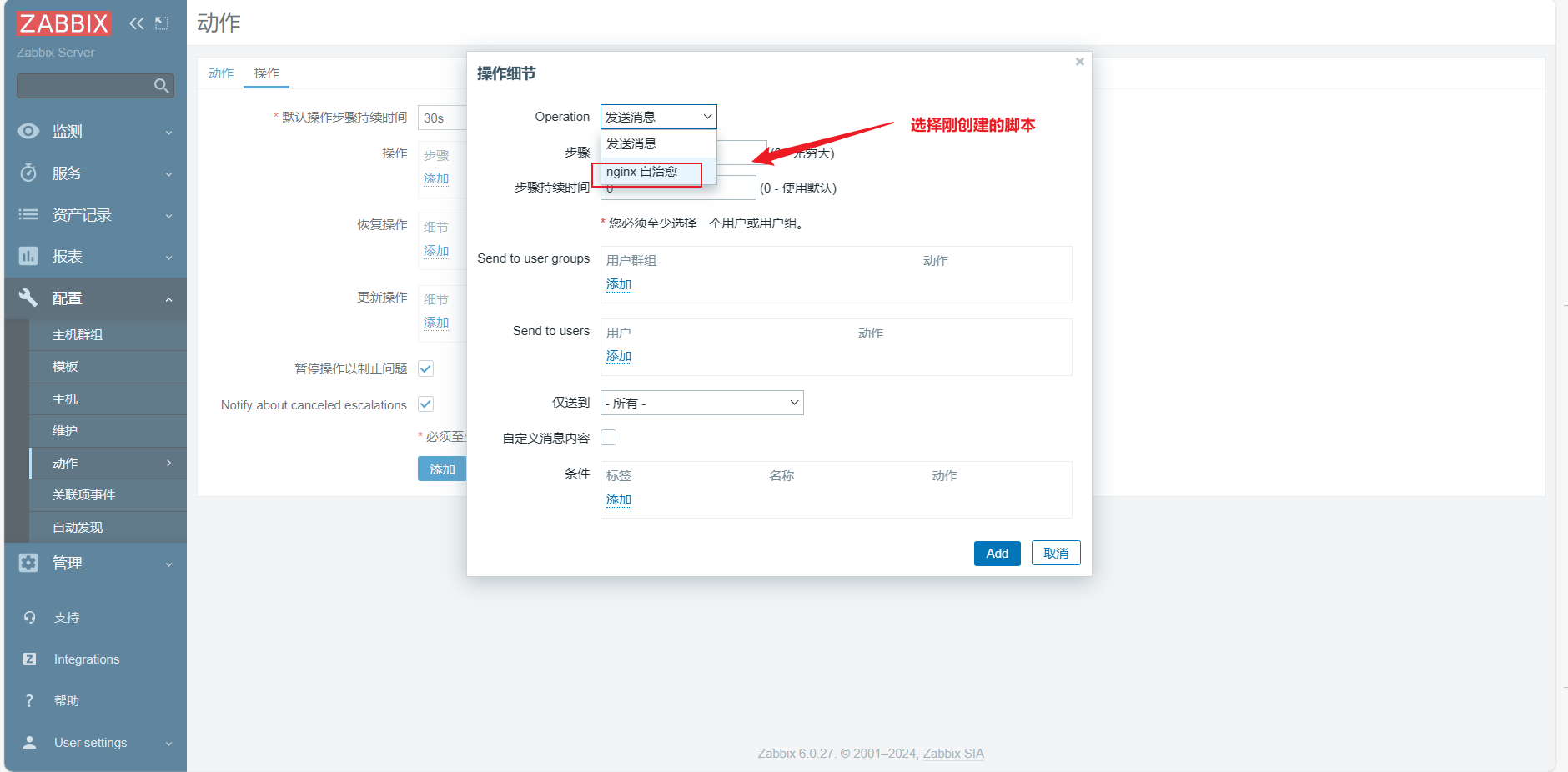The image size is (1568, 772).
Task: Select 发送消息 option in dropdown list
Action: pos(658,144)
